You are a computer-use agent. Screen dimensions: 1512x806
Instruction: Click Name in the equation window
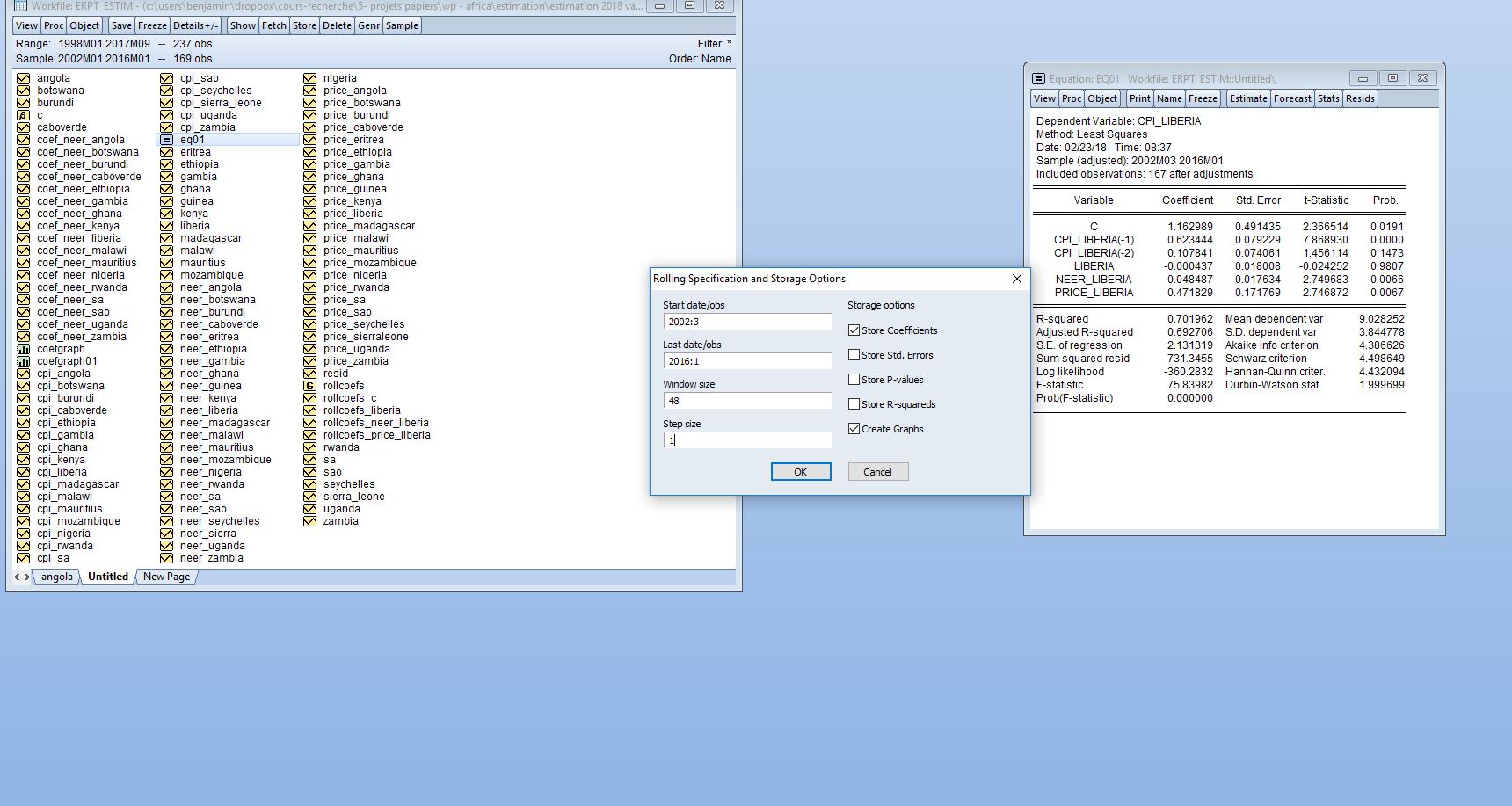tap(1169, 98)
